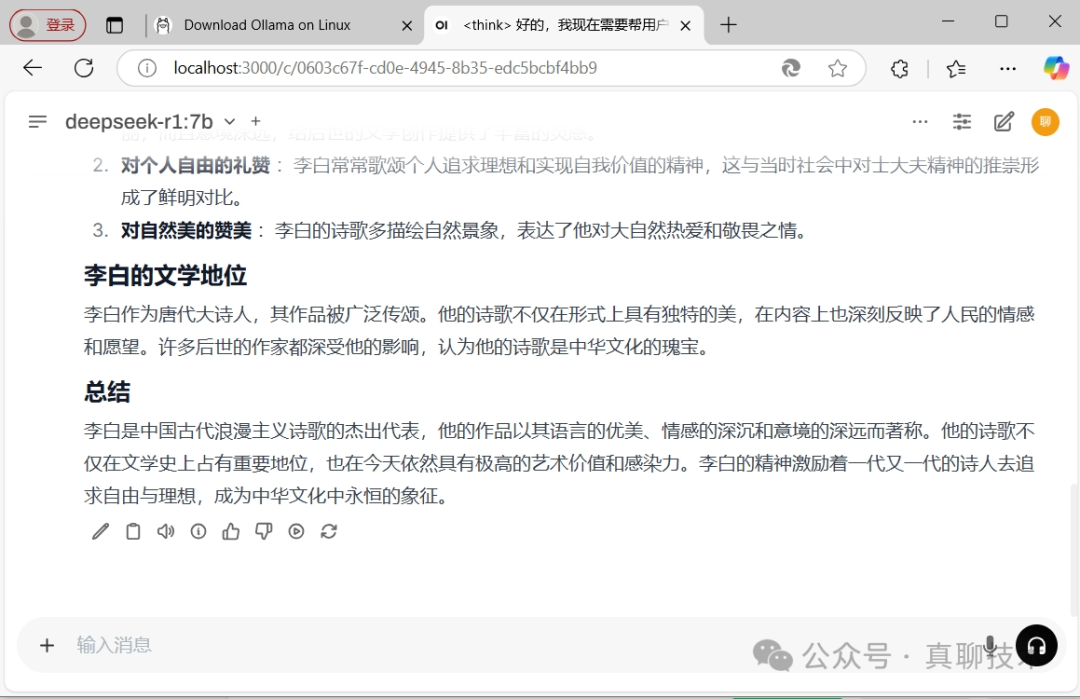Viewport: 1080px width, 699px height.
Task: Open a new browser tab
Action: click(728, 25)
